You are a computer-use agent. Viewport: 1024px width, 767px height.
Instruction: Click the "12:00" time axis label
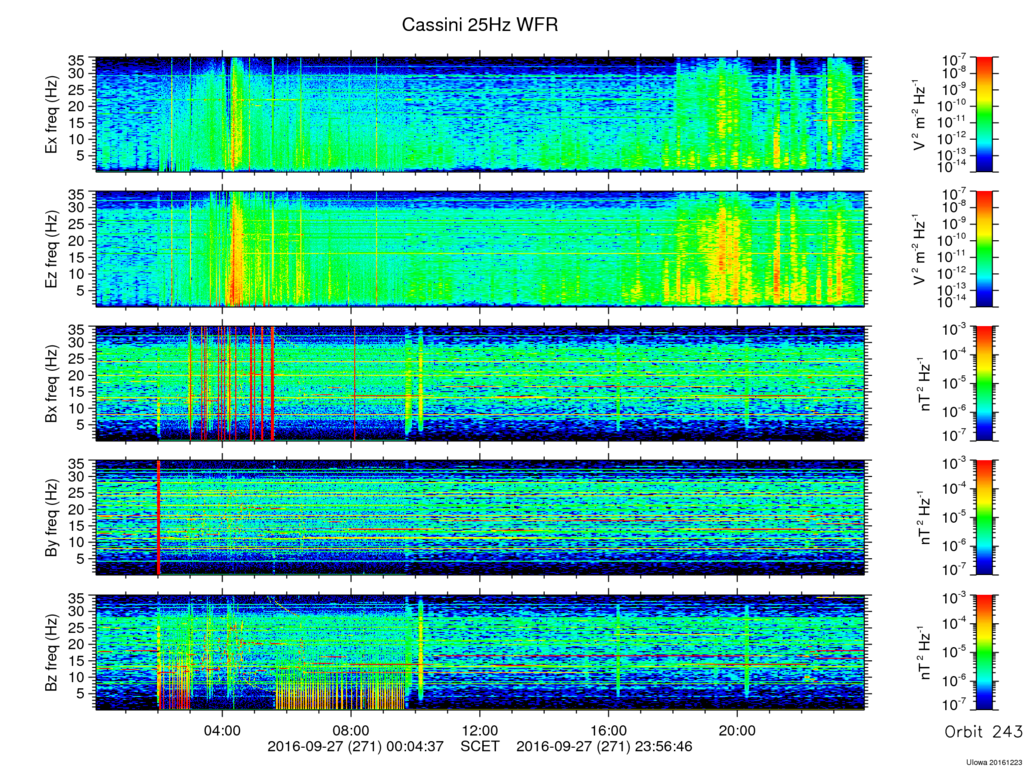pos(480,730)
